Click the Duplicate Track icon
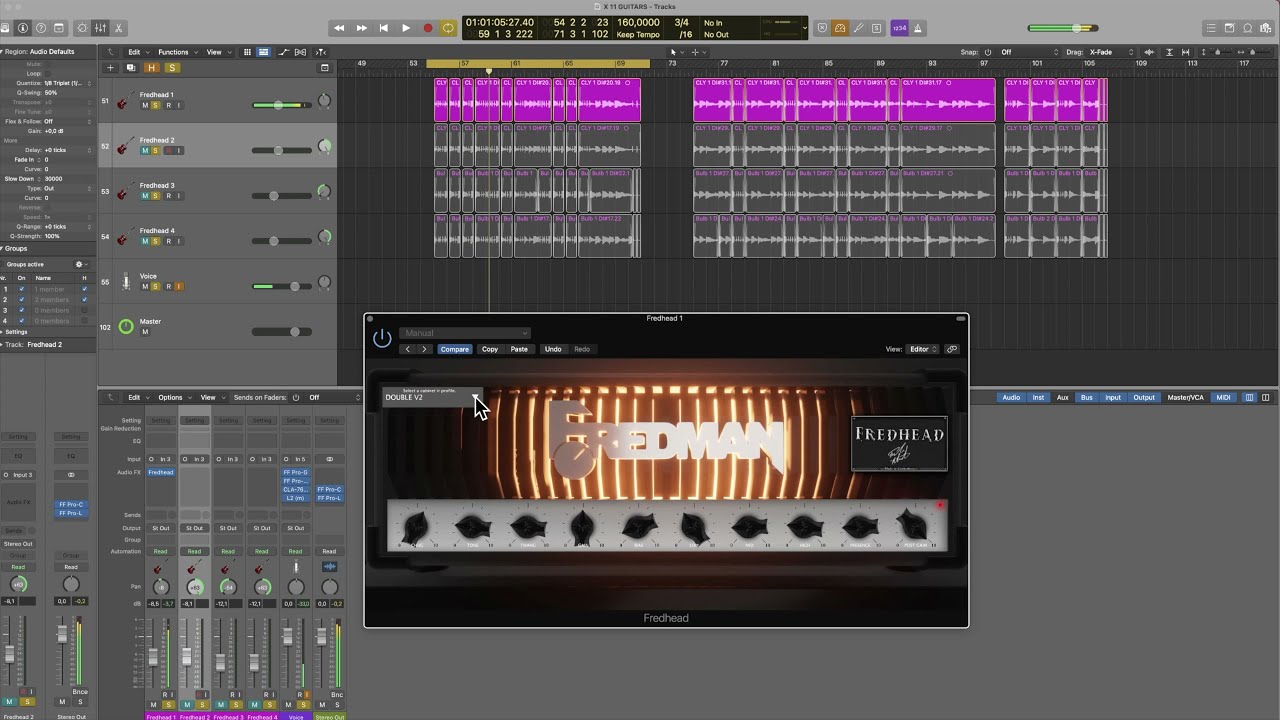 click(x=131, y=68)
